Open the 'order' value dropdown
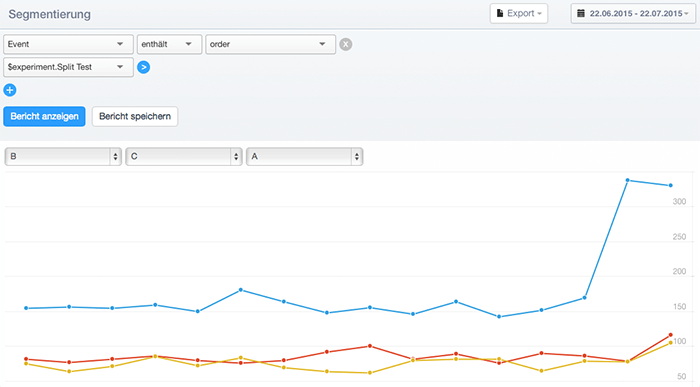Image resolution: width=700 pixels, height=387 pixels. click(x=271, y=44)
